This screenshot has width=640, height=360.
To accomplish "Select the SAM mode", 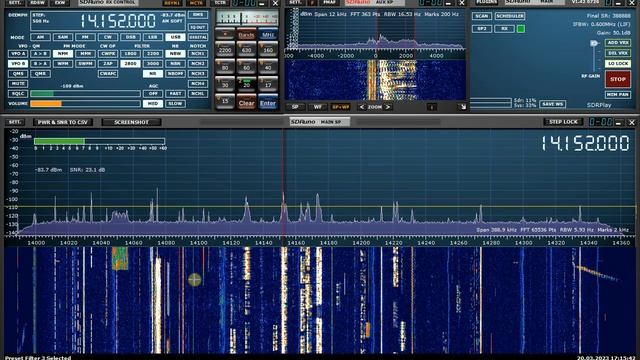I will [x=63, y=37].
